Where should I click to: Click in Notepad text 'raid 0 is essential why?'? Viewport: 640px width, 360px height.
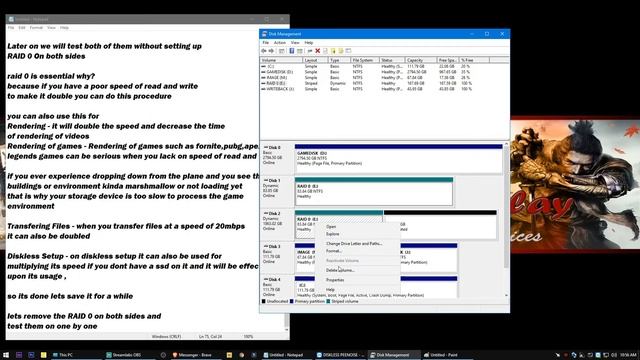tap(51, 76)
